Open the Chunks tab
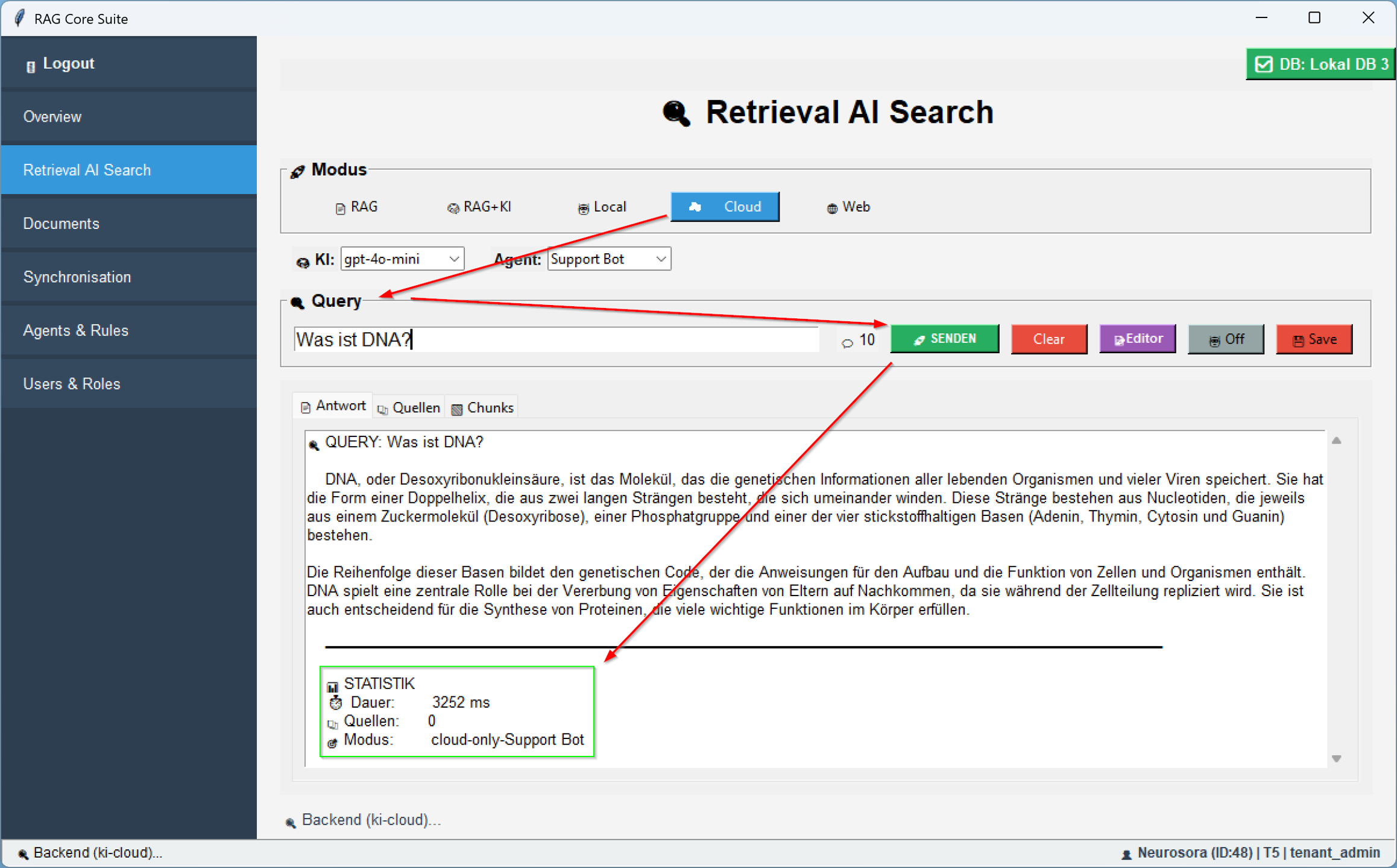Viewport: 1397px width, 868px height. point(482,407)
